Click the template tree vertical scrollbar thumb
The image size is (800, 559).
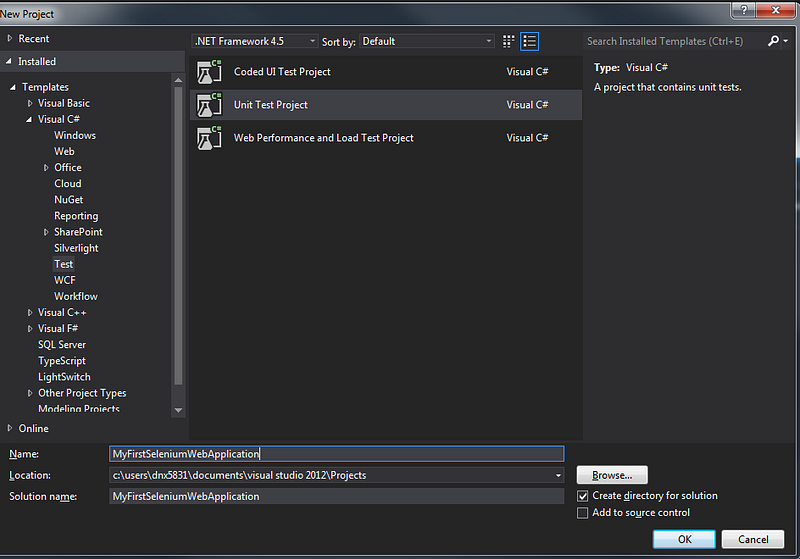(x=178, y=235)
